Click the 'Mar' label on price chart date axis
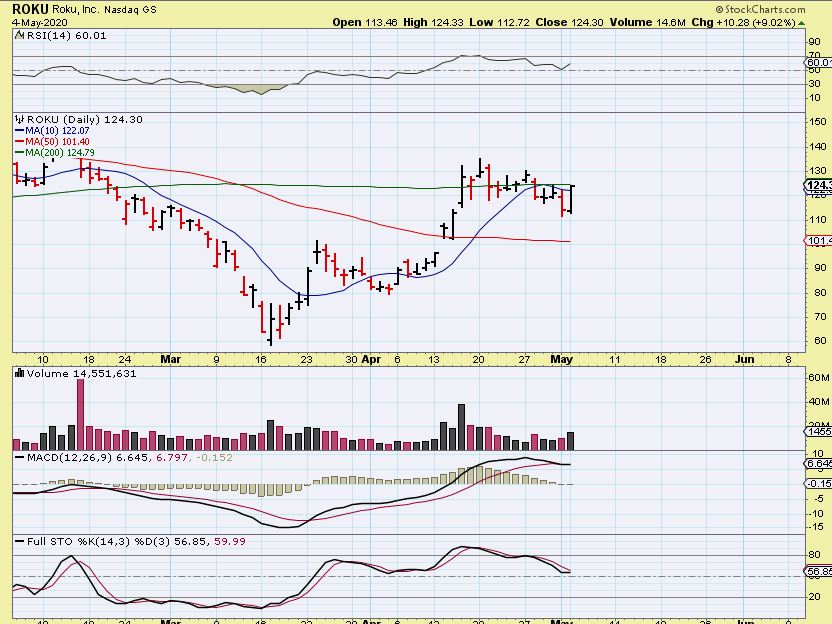832x624 pixels. pyautogui.click(x=170, y=359)
